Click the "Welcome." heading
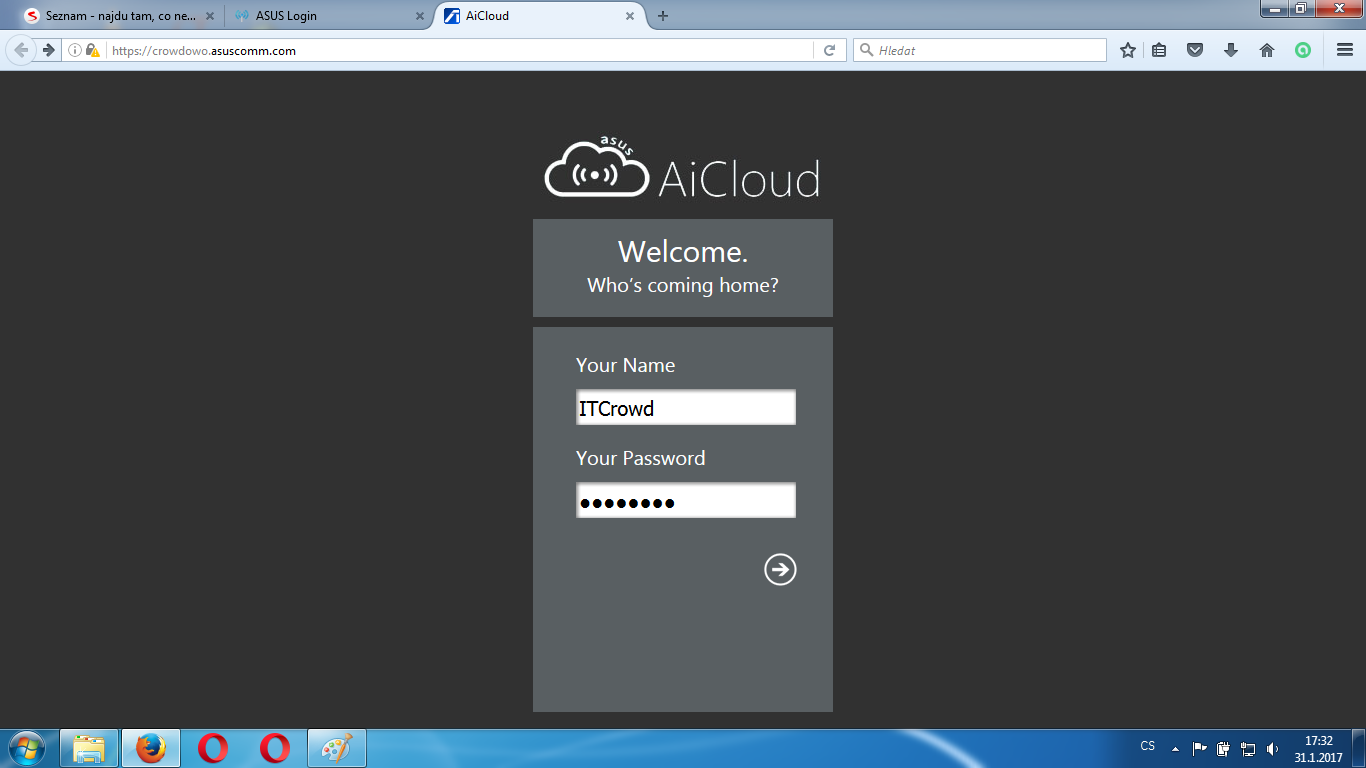This screenshot has height=768, width=1366. click(x=683, y=251)
